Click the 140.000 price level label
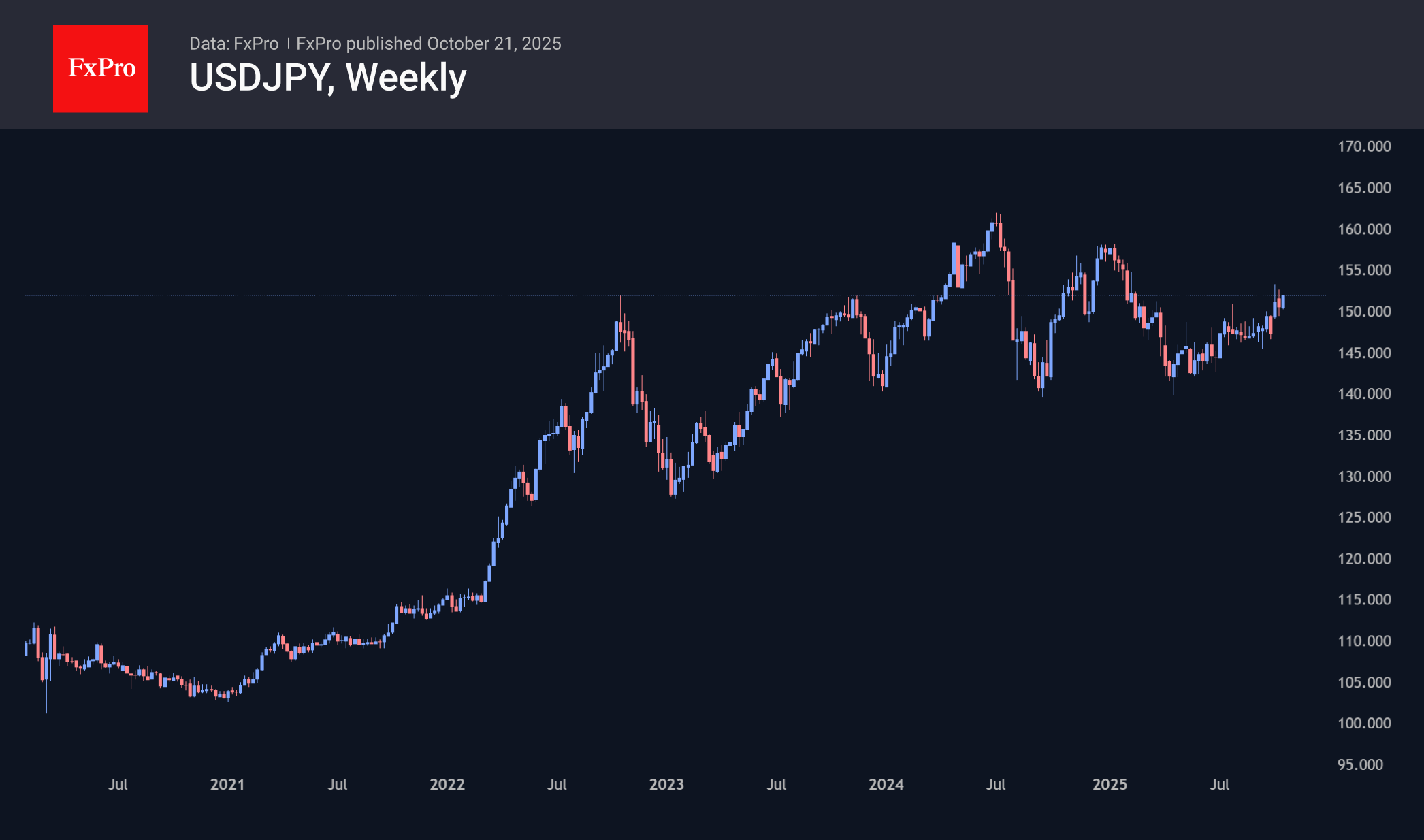Viewport: 1424px width, 840px height. [1364, 393]
